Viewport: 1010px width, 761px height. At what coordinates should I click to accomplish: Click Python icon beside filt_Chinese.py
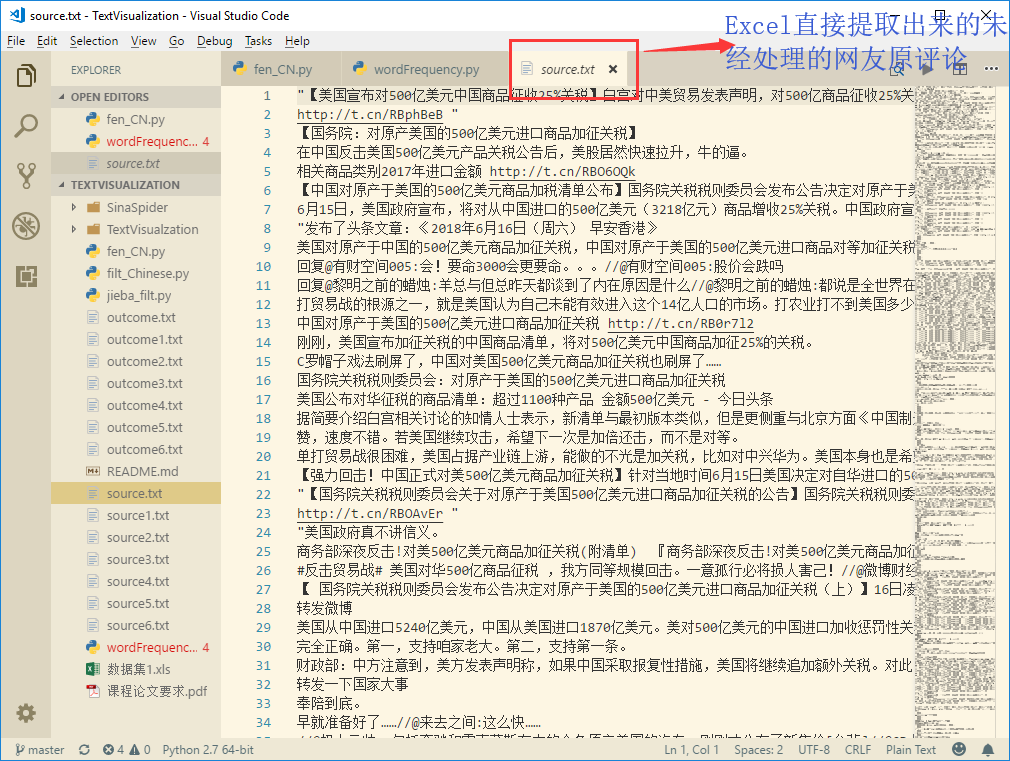(93, 273)
